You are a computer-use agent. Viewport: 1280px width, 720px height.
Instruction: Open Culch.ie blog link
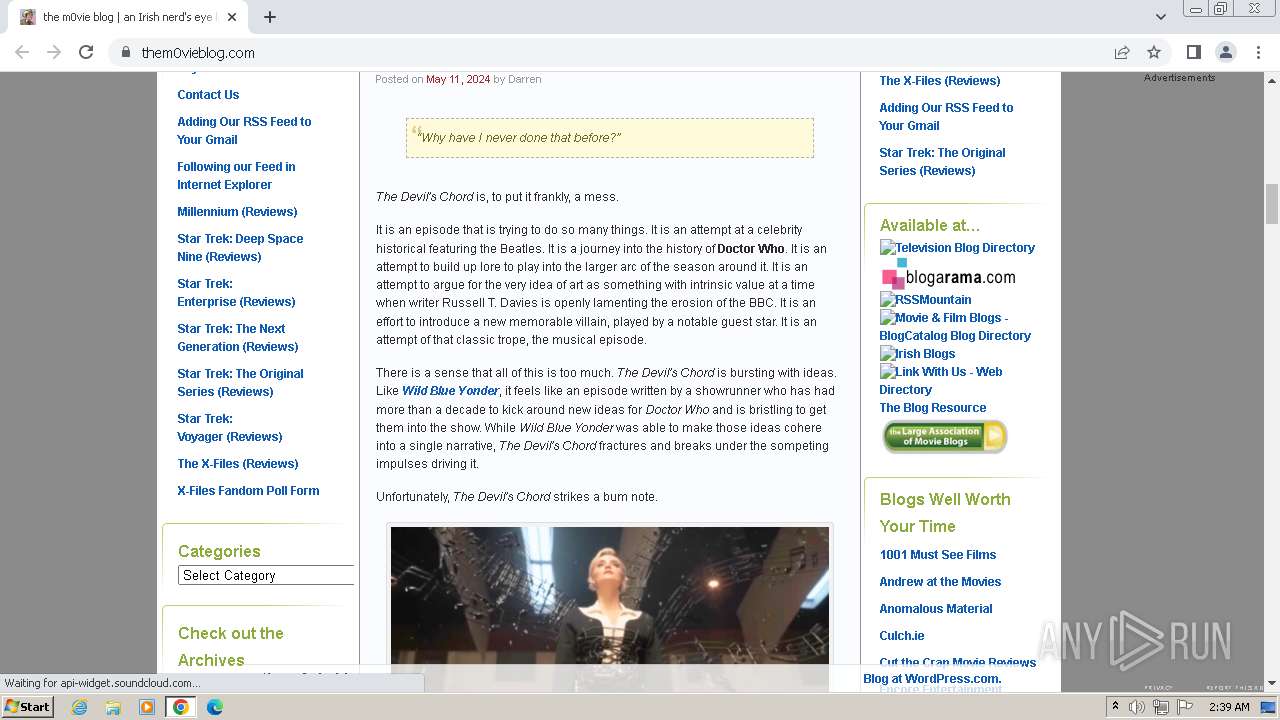tap(902, 636)
